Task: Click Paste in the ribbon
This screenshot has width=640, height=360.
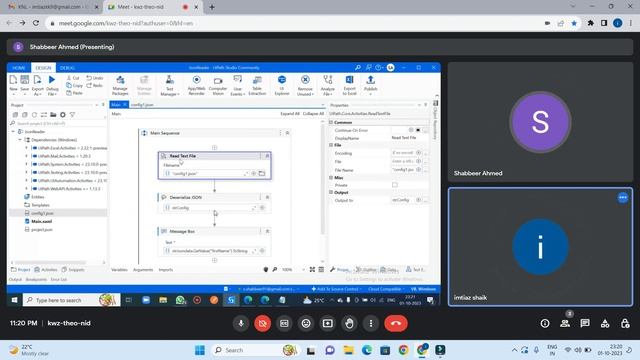Action: 74,93
